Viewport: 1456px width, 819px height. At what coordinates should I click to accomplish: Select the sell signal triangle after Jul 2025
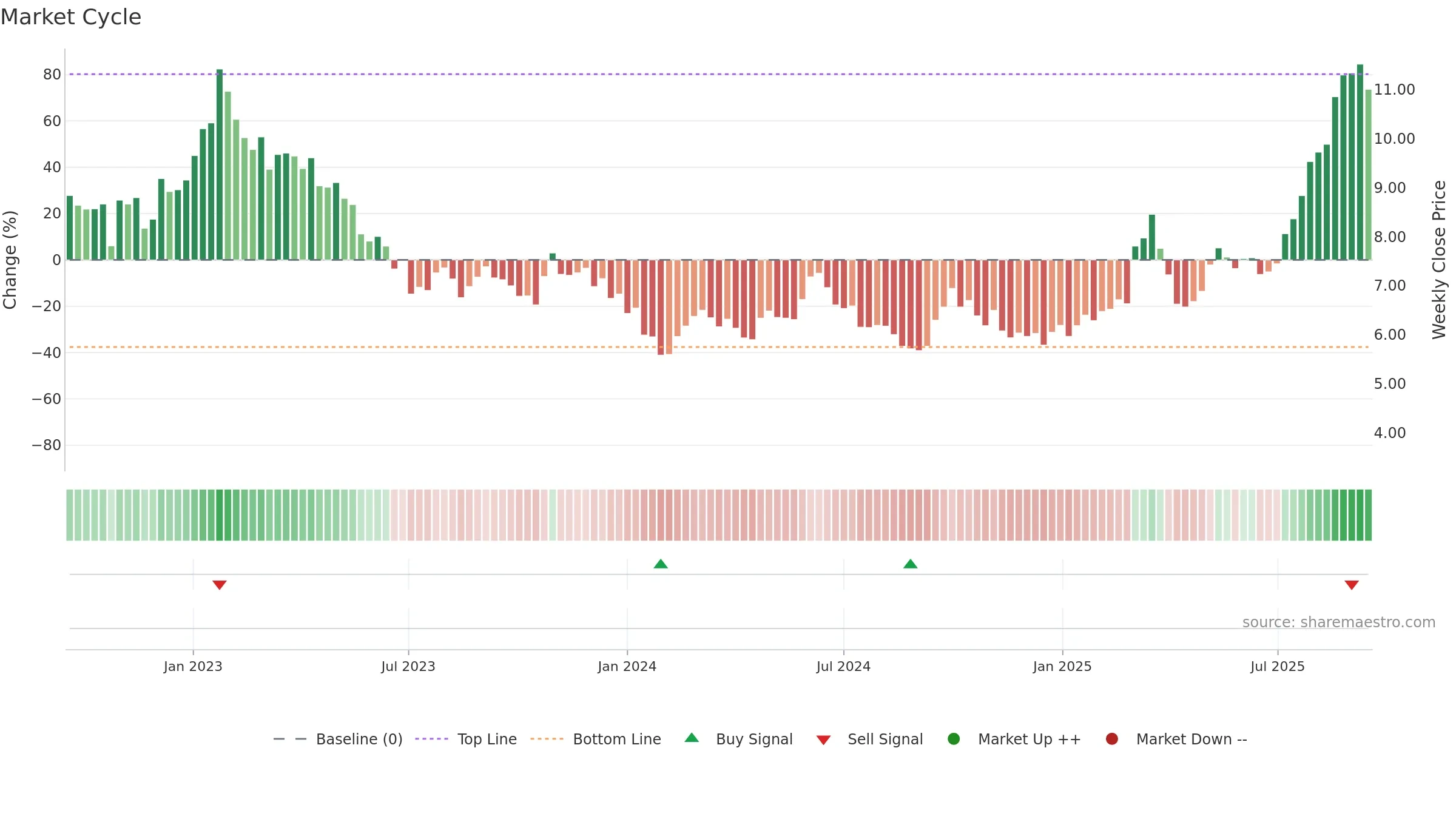point(1352,585)
